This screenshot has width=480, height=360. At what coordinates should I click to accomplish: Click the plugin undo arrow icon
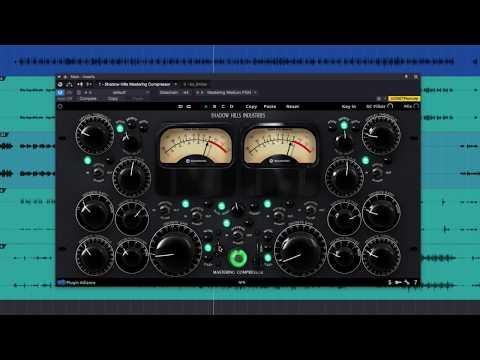(x=180, y=107)
